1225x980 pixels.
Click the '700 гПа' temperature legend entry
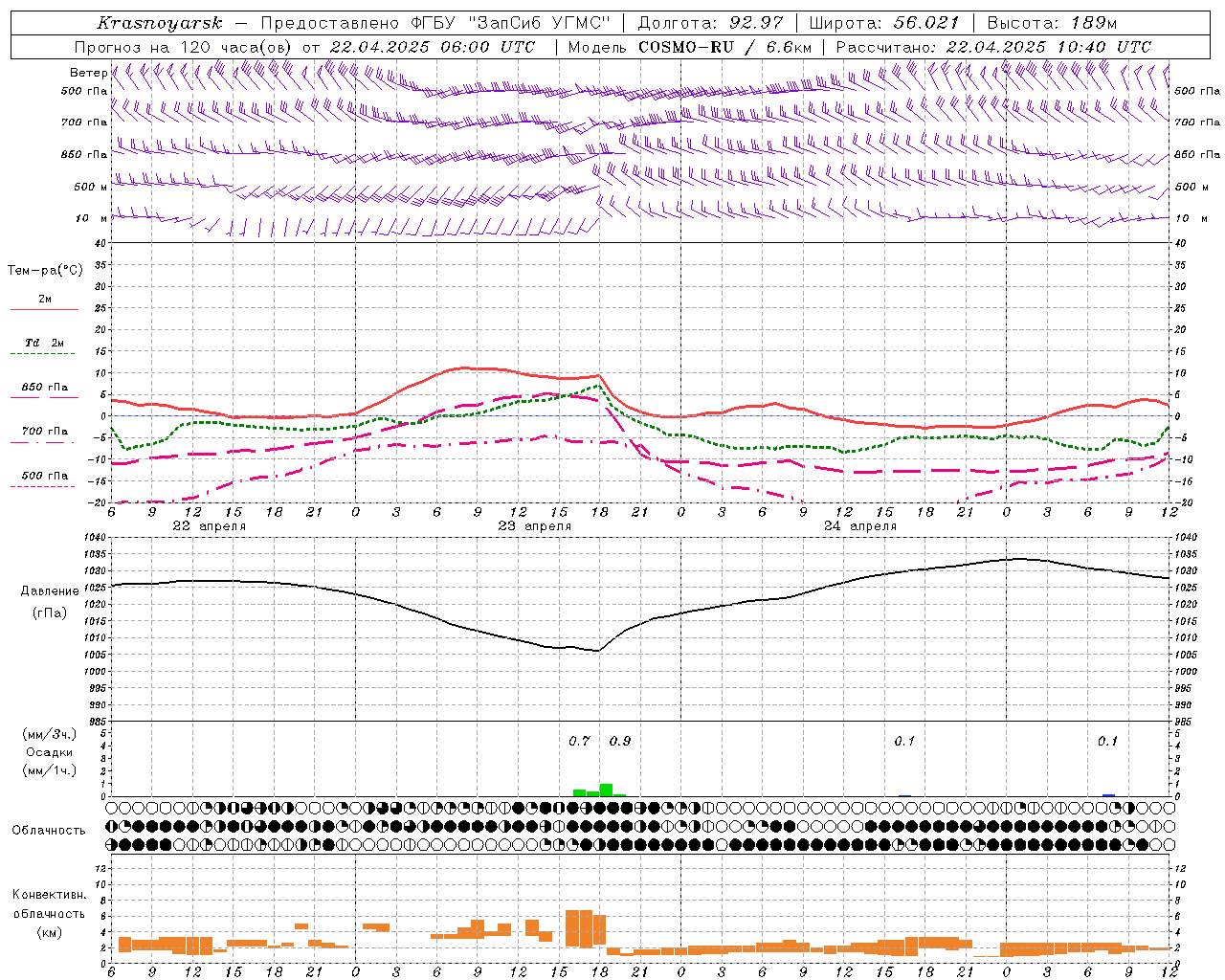45,431
